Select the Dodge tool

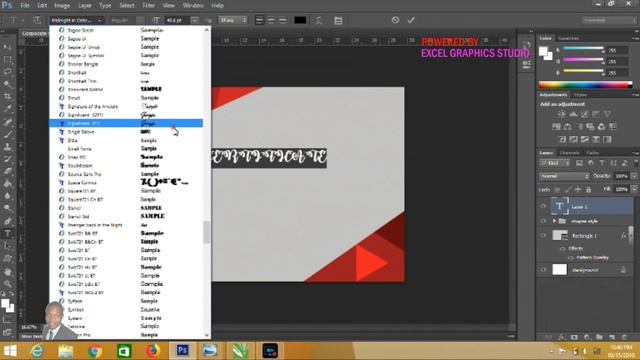pyautogui.click(x=7, y=208)
